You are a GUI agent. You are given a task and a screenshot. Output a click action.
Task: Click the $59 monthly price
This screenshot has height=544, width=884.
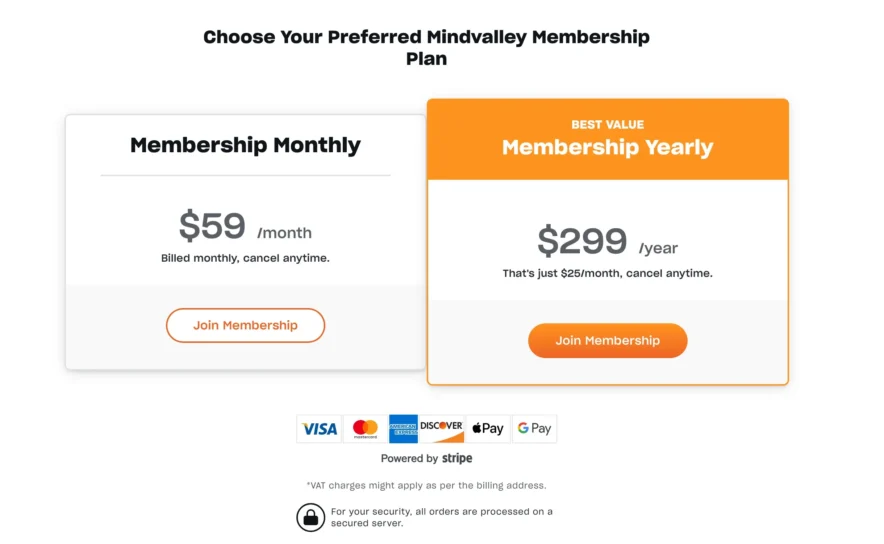213,226
